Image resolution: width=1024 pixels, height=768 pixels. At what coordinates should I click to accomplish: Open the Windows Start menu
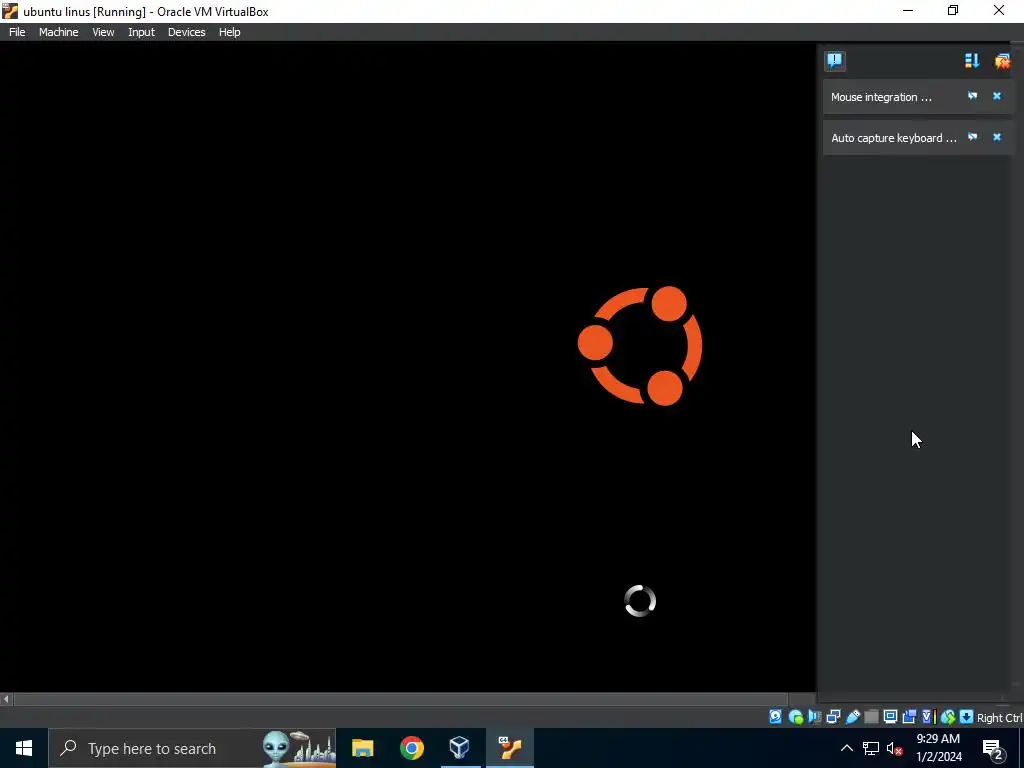24,748
